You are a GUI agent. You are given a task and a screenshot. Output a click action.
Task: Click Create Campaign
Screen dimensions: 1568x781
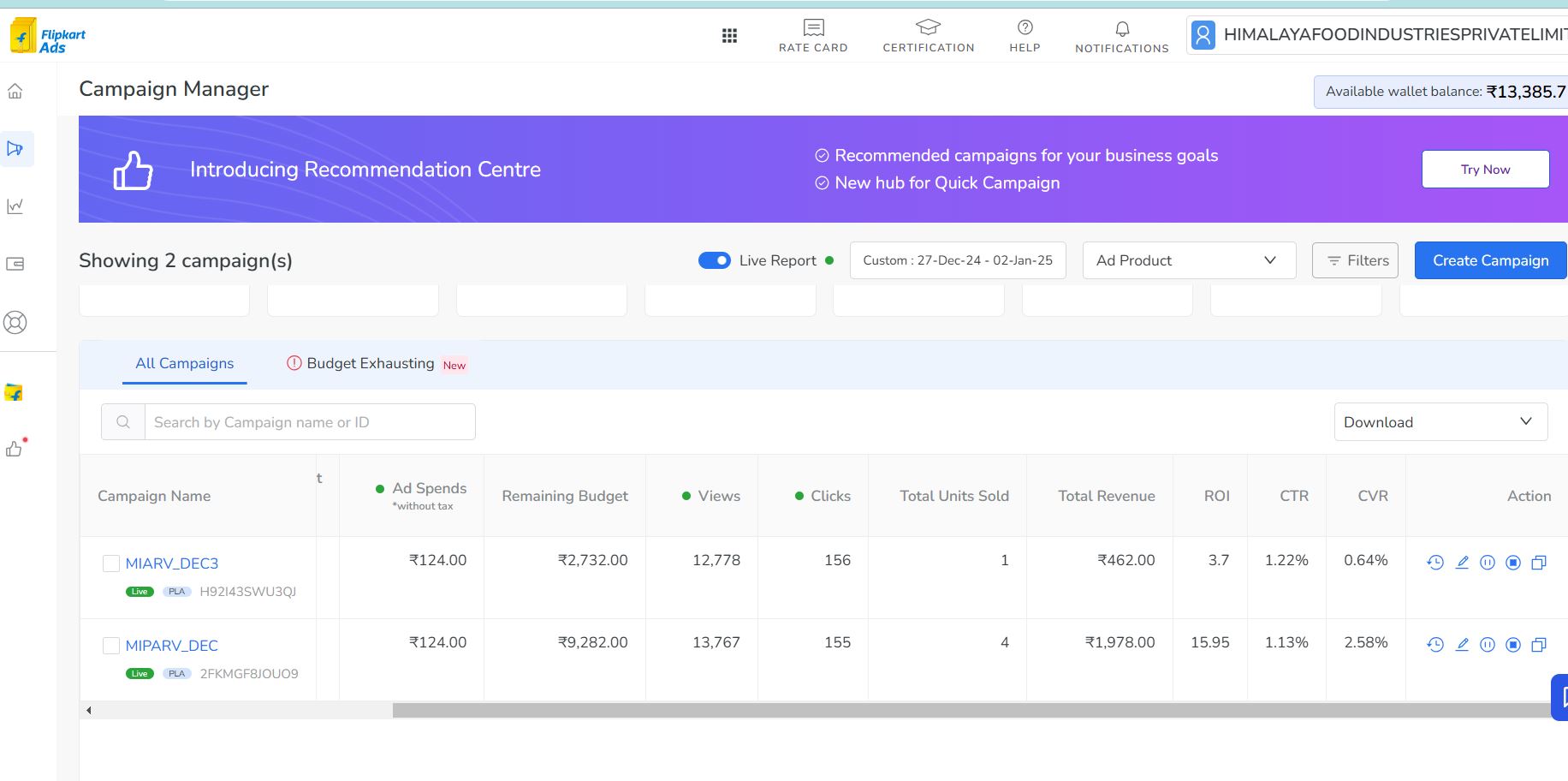click(1491, 260)
